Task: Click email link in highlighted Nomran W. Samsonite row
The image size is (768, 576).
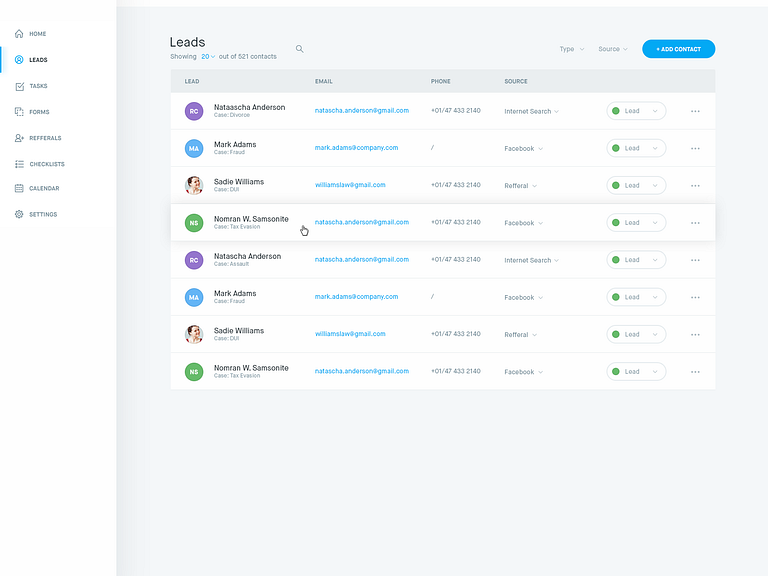Action: click(361, 222)
